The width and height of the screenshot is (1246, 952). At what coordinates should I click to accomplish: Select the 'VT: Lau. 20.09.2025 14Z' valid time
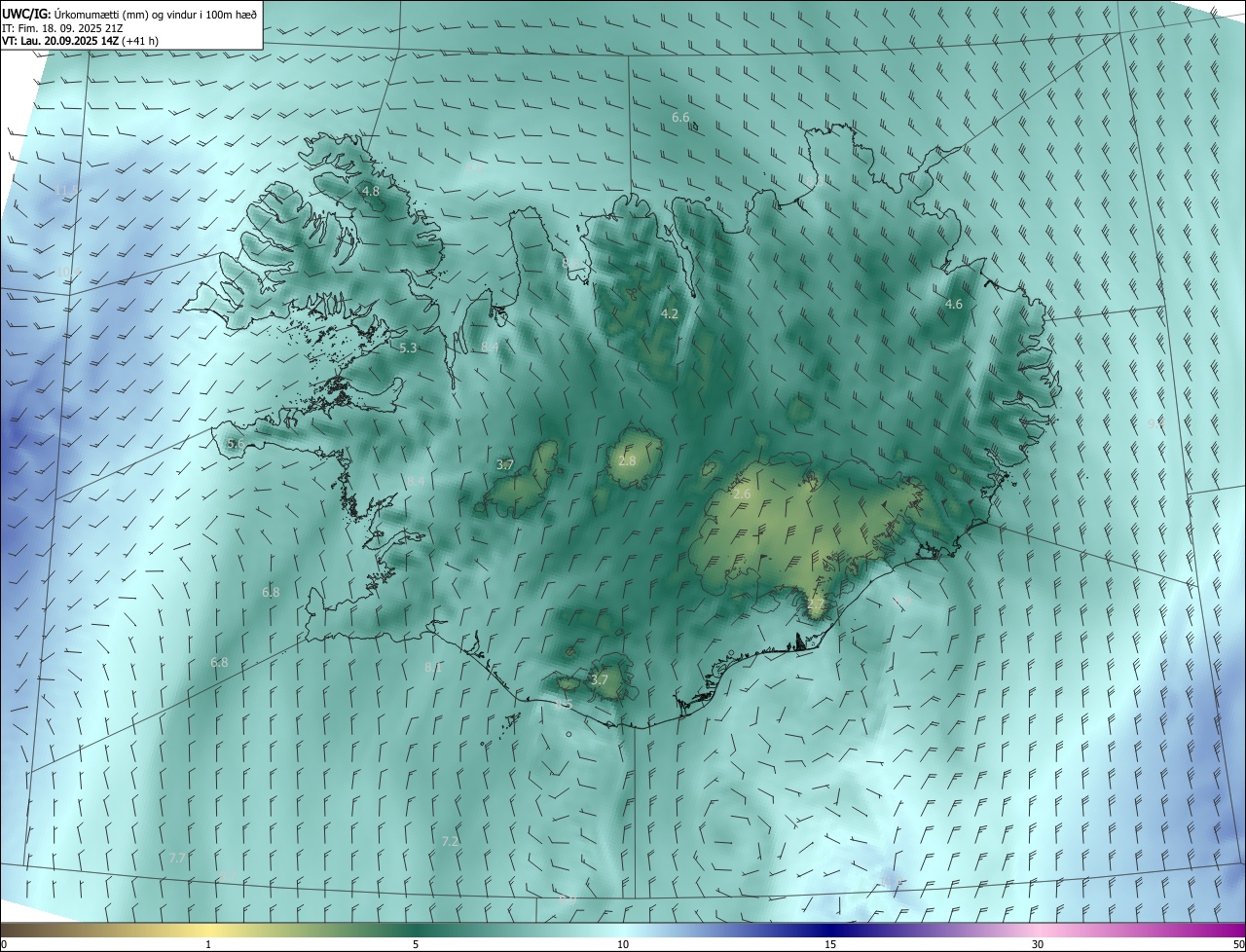pyautogui.click(x=60, y=41)
